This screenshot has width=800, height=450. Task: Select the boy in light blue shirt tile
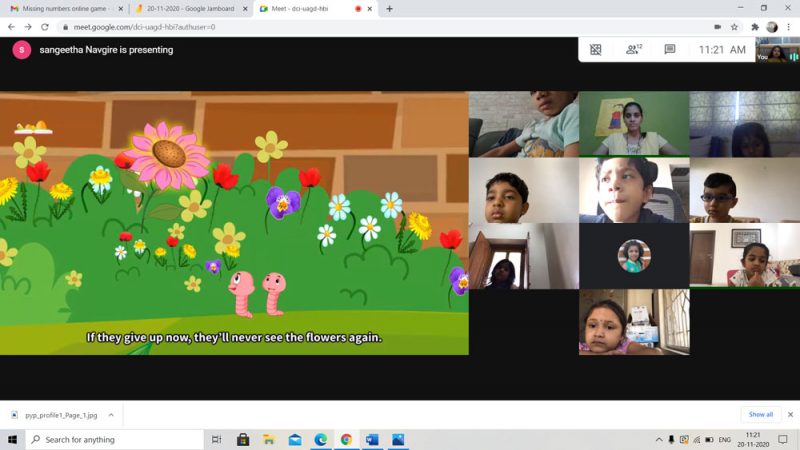point(523,124)
